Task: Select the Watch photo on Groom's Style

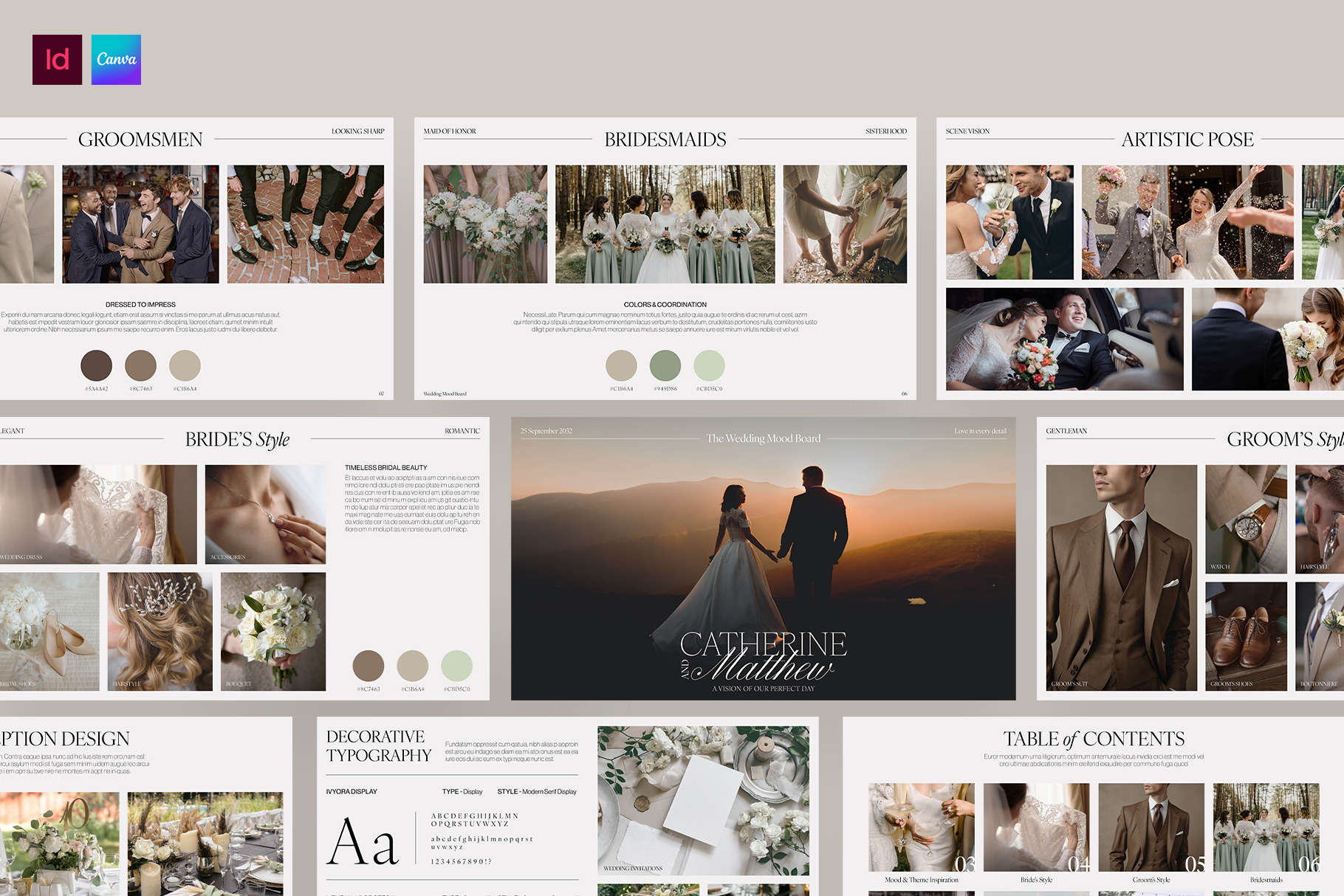Action: [1246, 519]
